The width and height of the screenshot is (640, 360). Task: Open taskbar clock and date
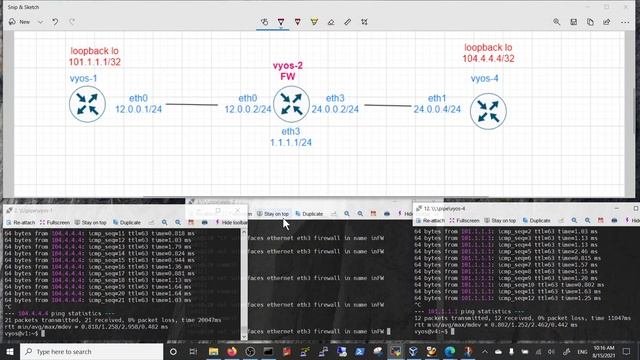604,351
